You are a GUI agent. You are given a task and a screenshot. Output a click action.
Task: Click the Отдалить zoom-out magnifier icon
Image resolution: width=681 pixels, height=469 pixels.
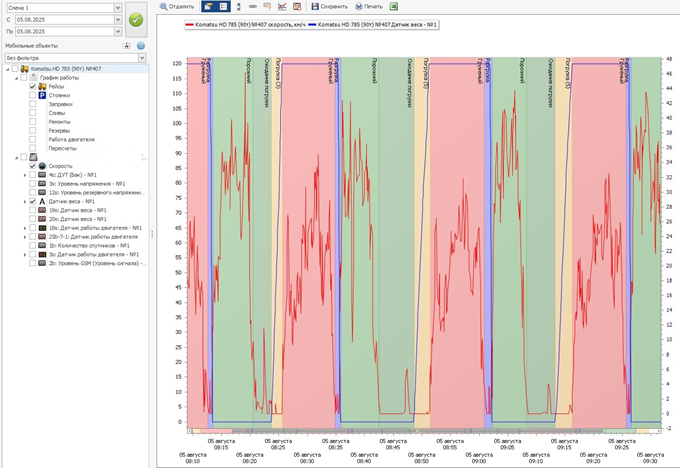tap(165, 6)
